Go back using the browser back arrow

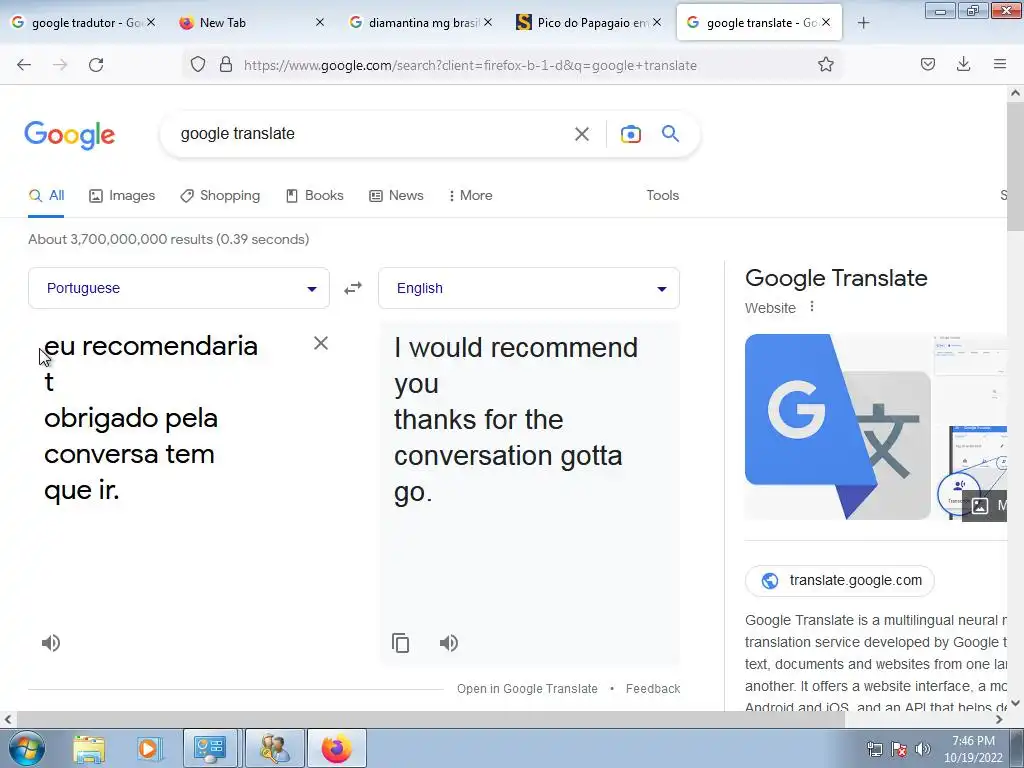point(24,65)
